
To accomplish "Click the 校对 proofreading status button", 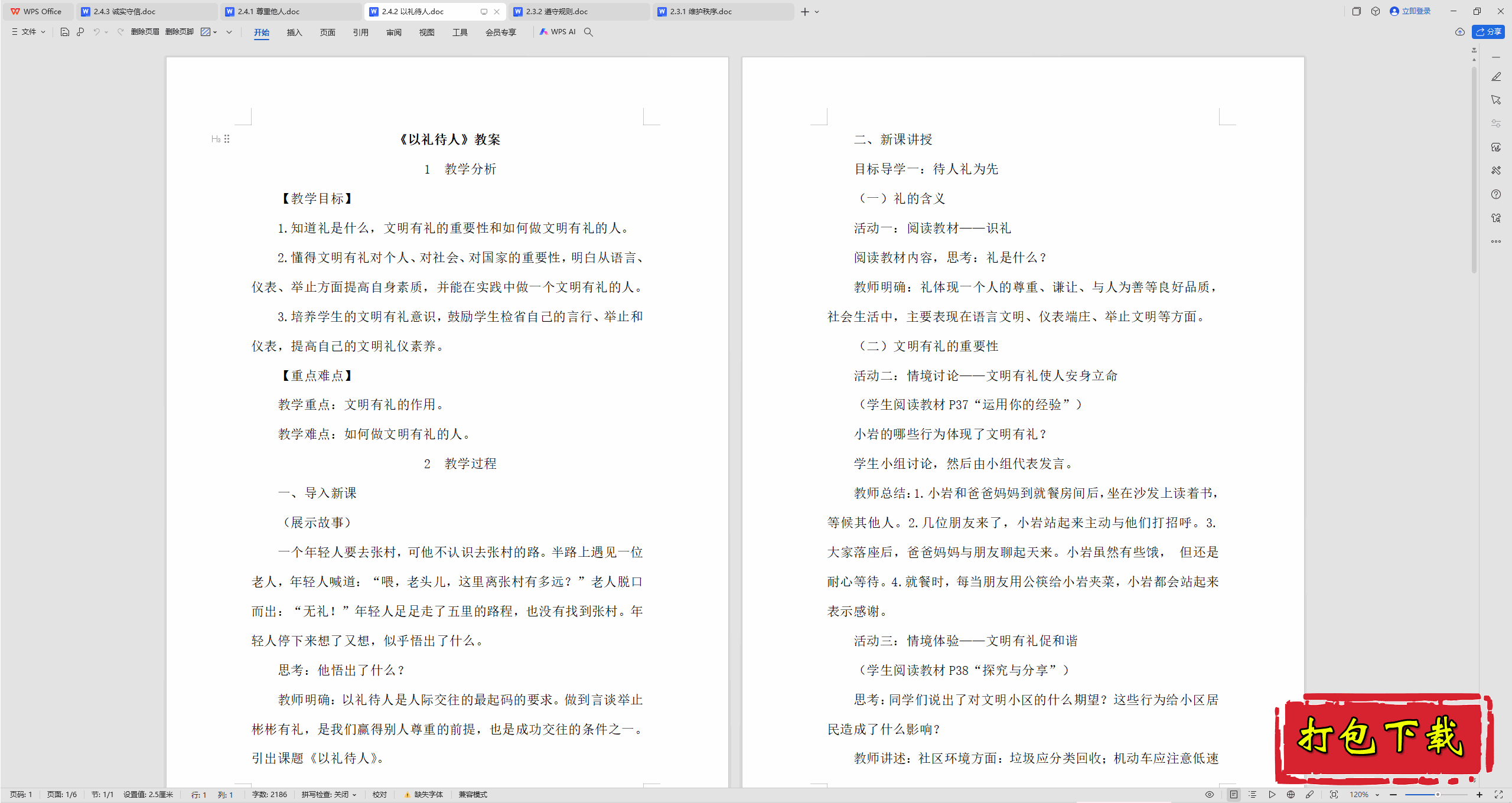I will click(380, 795).
